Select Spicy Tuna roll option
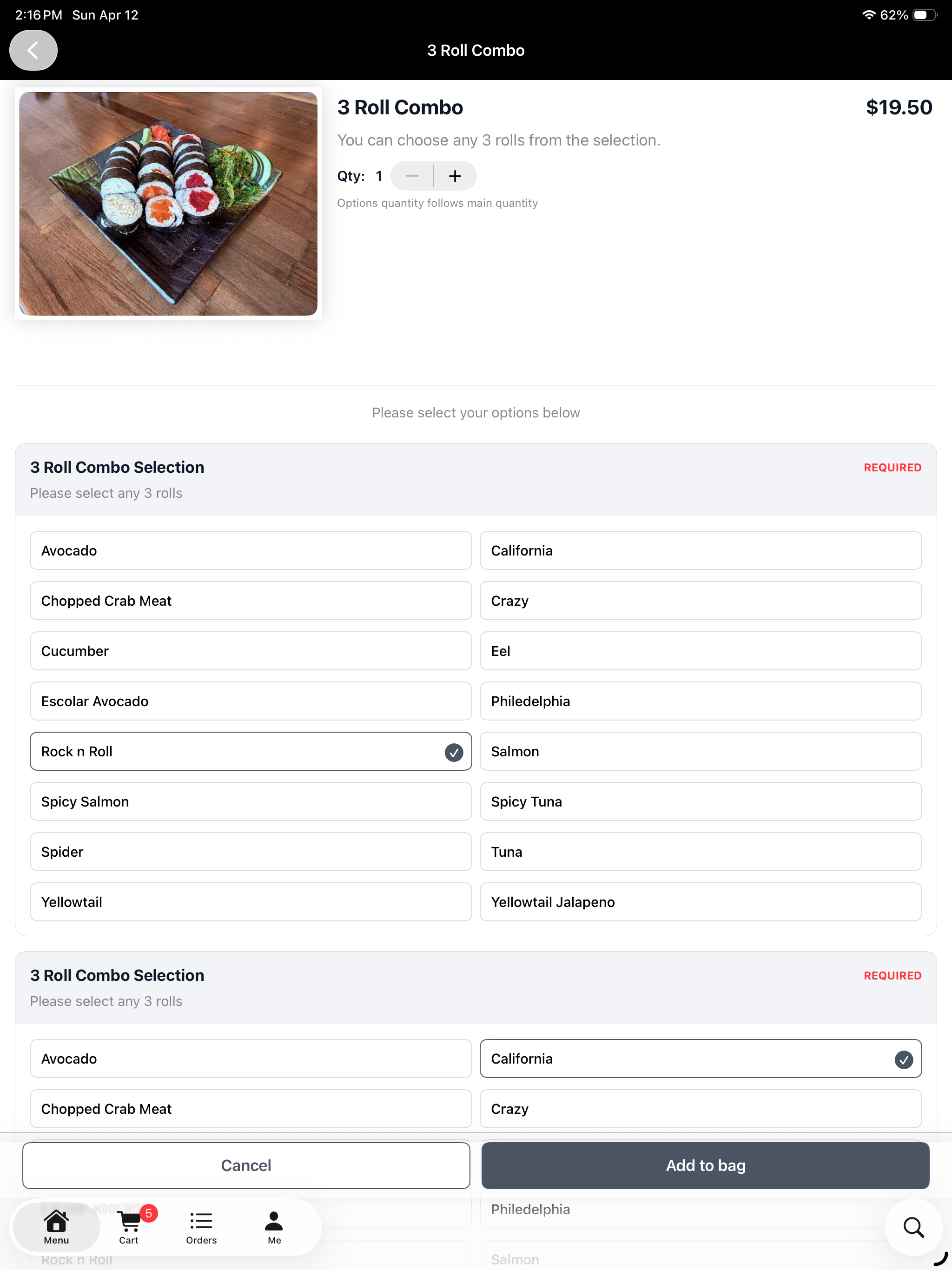The width and height of the screenshot is (952, 1270). tap(701, 801)
